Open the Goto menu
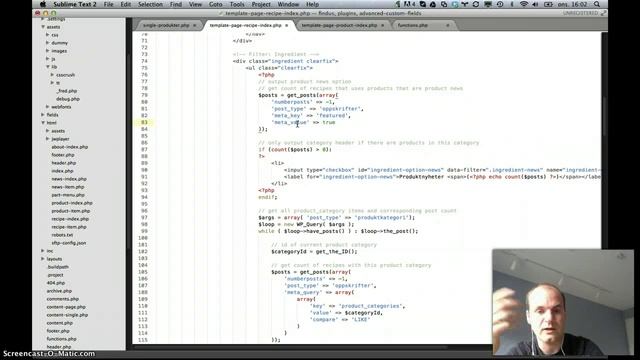The image size is (640, 360). pos(216,4)
